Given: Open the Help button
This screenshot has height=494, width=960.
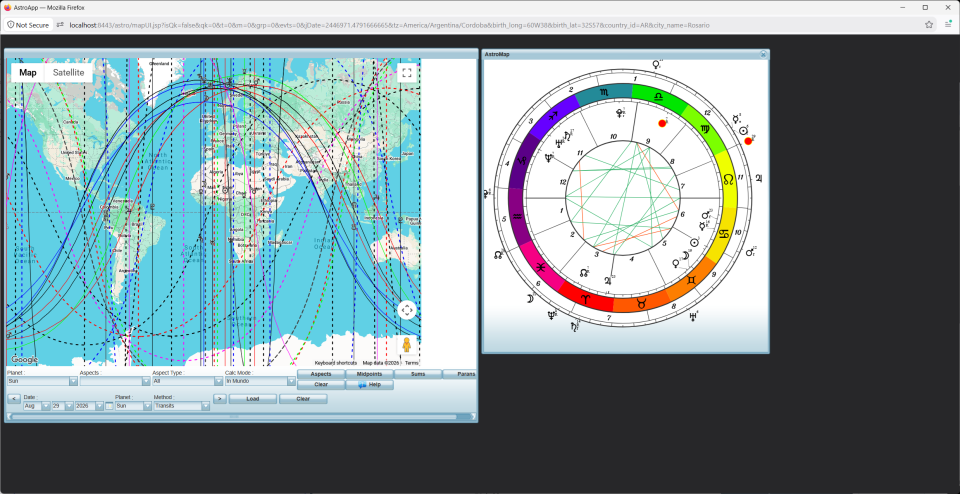Looking at the screenshot, I should point(369,385).
